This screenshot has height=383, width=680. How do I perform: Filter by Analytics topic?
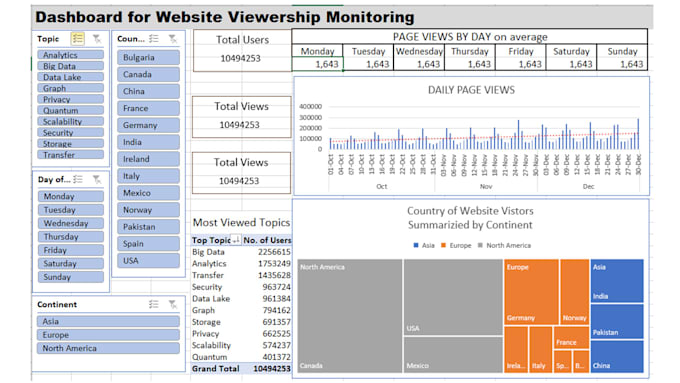click(70, 55)
